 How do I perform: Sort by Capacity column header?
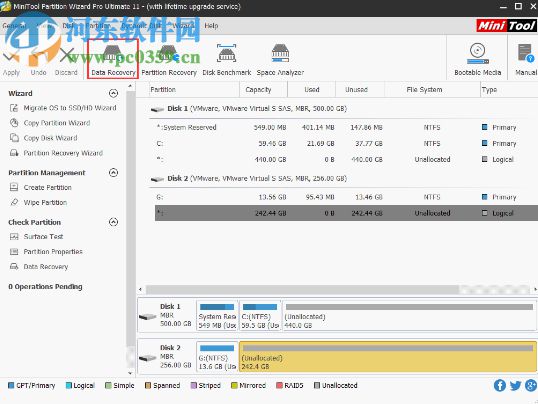tap(264, 90)
